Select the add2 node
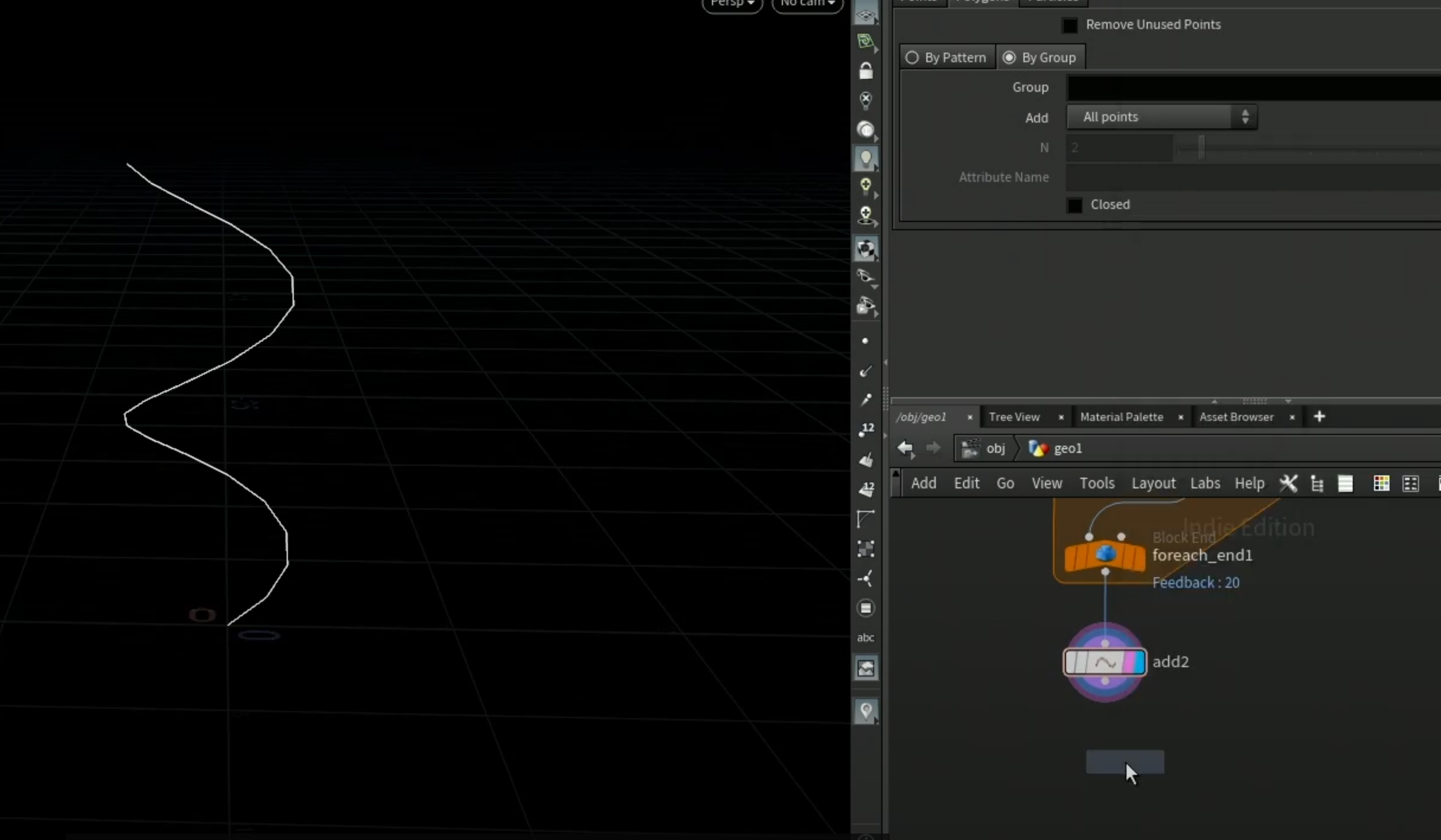This screenshot has width=1441, height=840. [1105, 662]
